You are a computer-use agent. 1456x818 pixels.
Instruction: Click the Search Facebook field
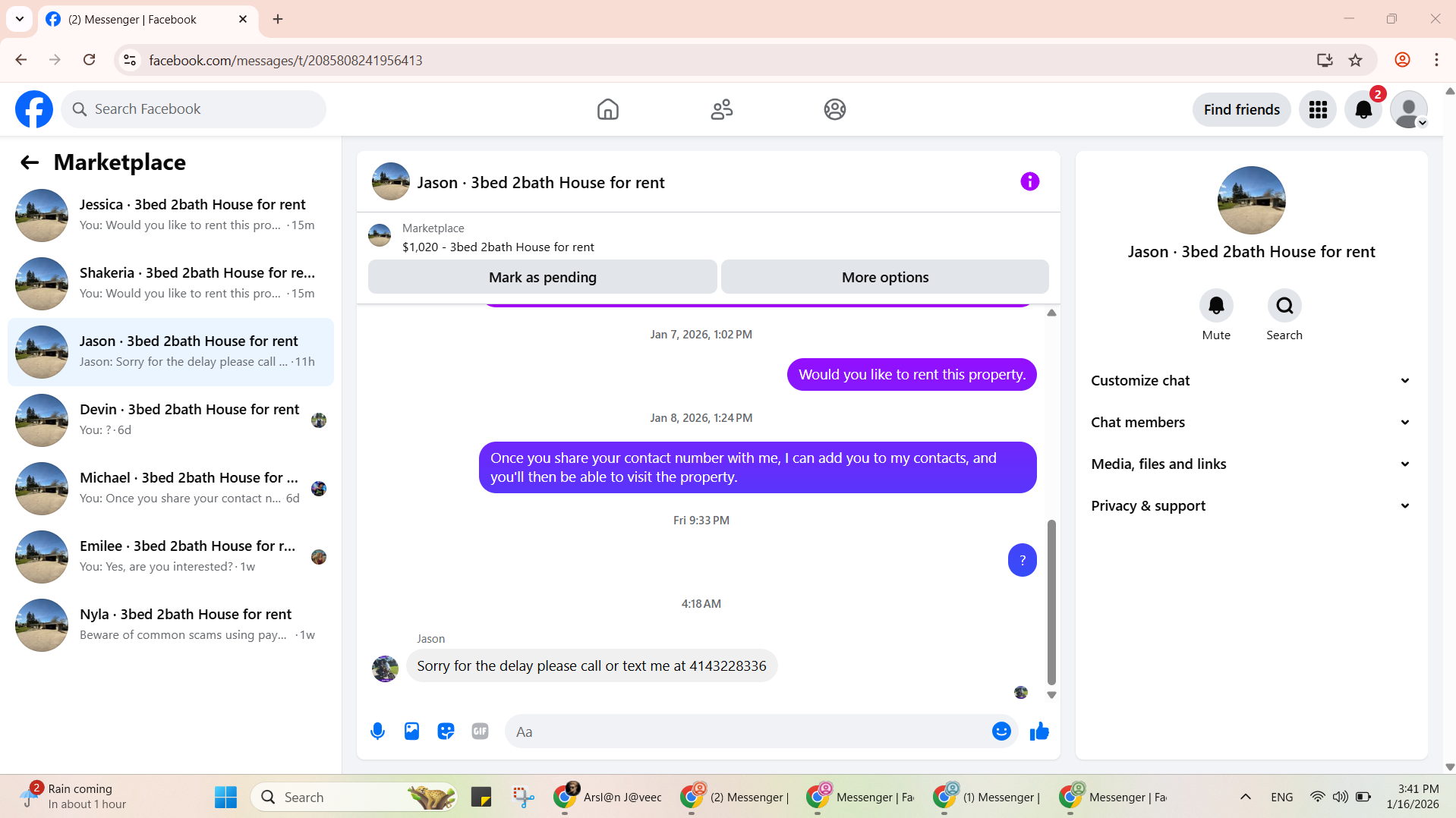(x=194, y=109)
